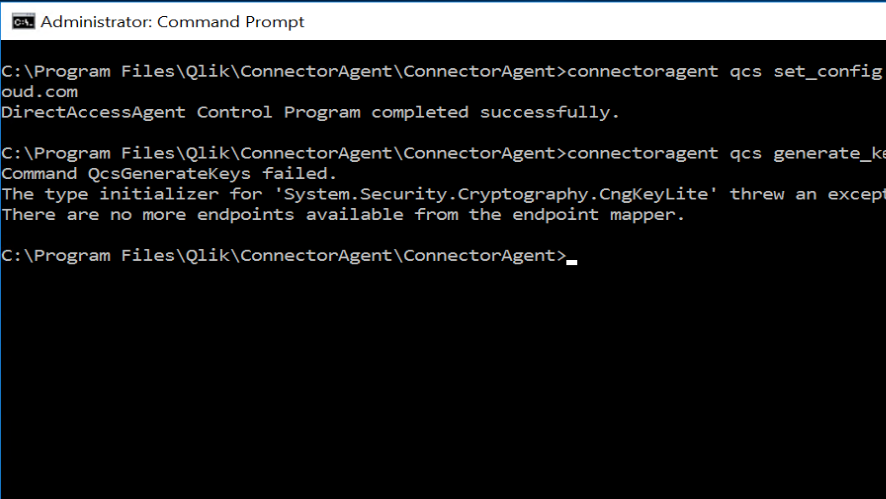Screen dimensions: 886x499
Task: Click the path in the first prompt line
Action: [284, 71]
